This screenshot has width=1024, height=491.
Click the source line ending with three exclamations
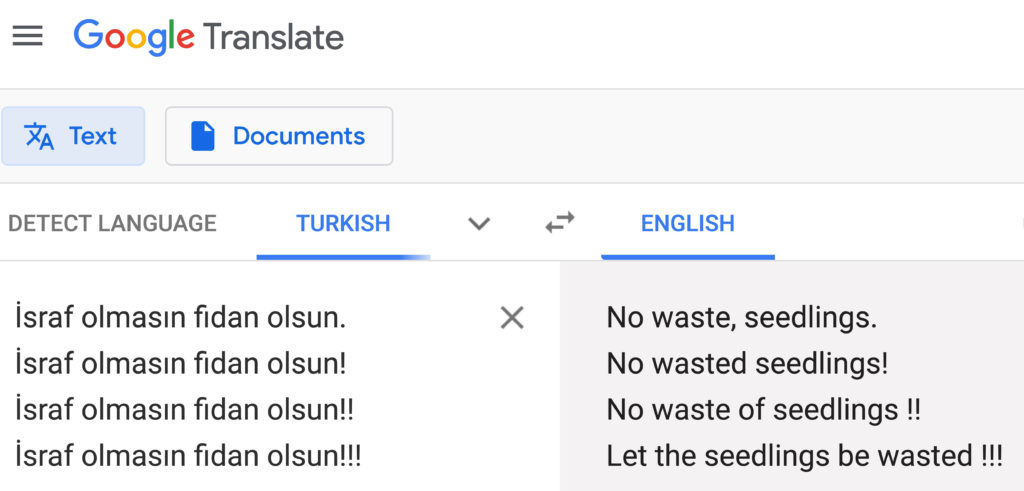(x=188, y=455)
